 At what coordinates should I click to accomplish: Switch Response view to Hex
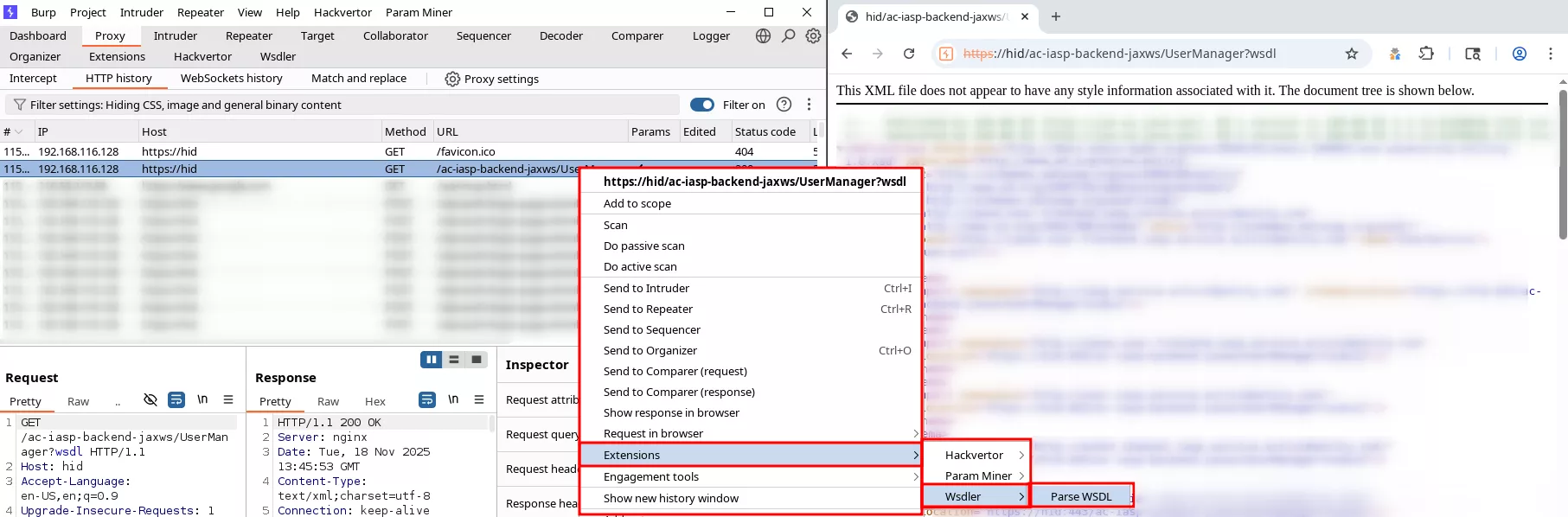(x=374, y=401)
